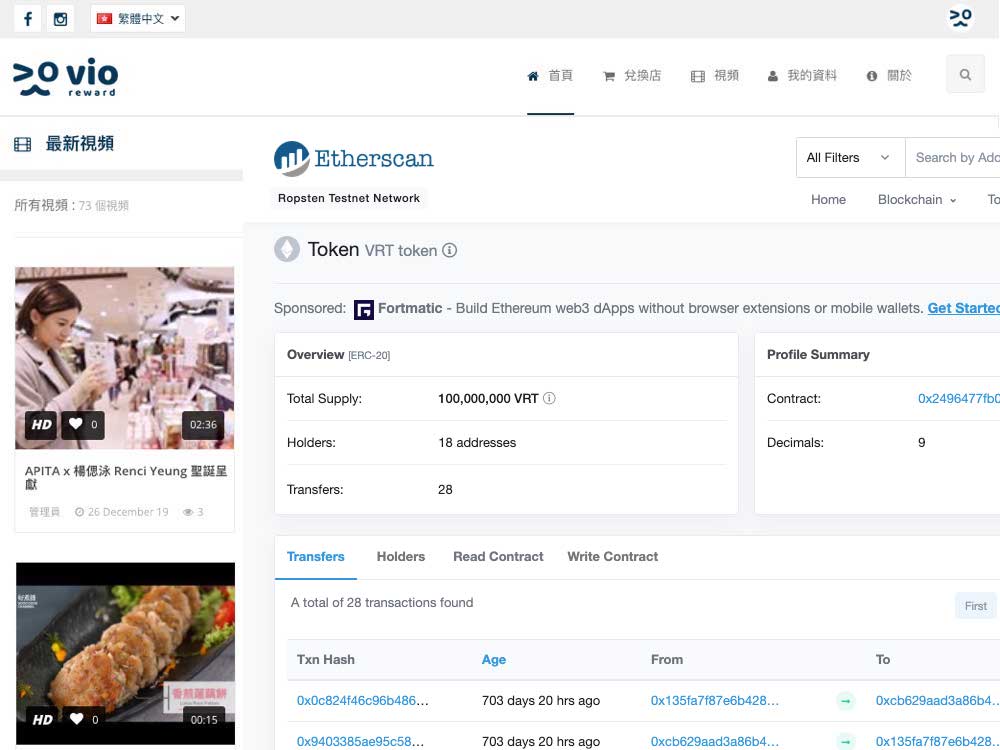1000x750 pixels.
Task: Click green arrow icon in 0x0c824f46c96b486 row
Action: point(846,702)
